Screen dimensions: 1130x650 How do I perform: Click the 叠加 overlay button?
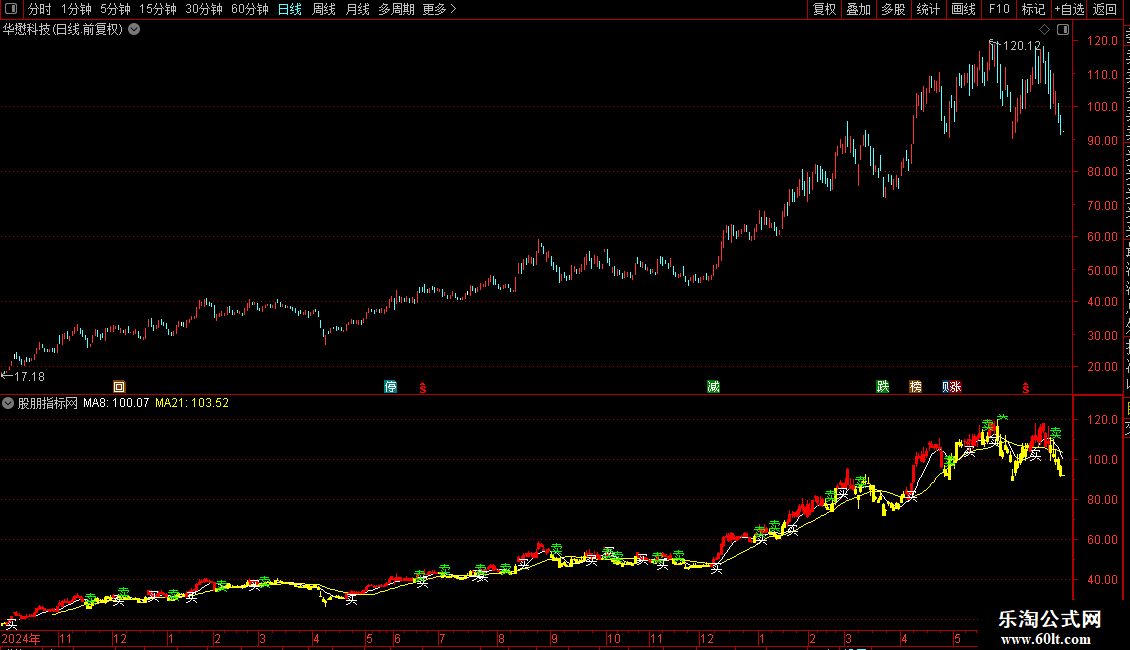[x=858, y=9]
